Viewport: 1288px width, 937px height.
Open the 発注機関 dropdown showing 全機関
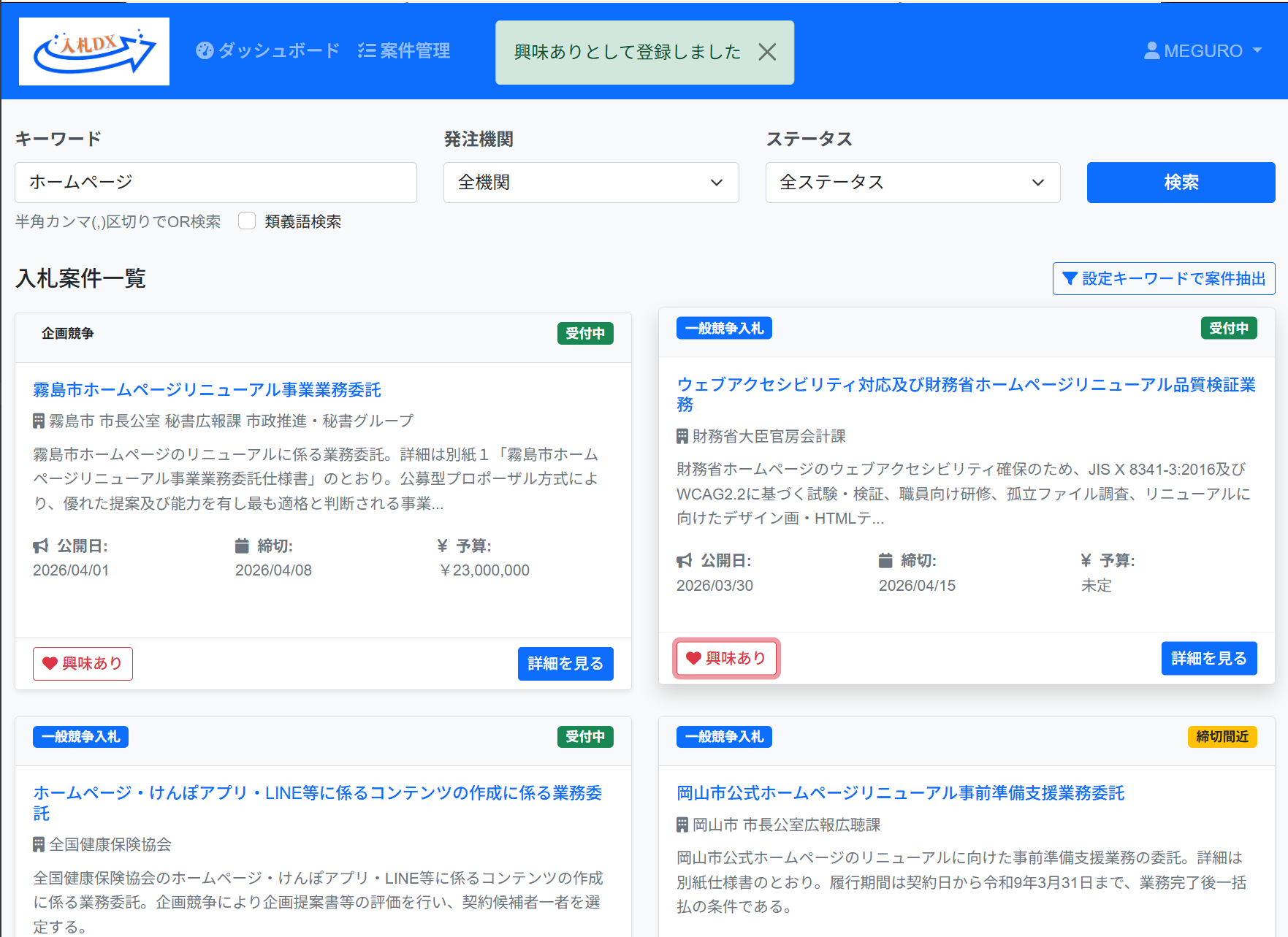[x=590, y=183]
